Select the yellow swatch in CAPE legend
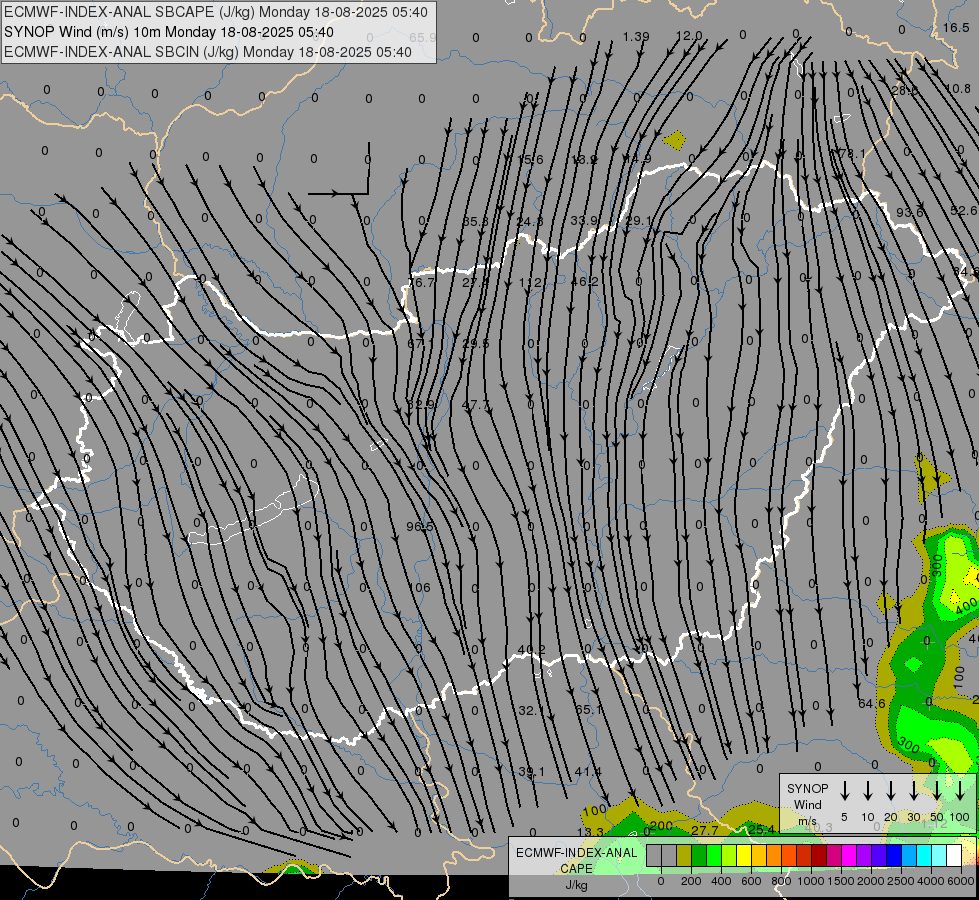The width and height of the screenshot is (979, 900). (x=744, y=856)
